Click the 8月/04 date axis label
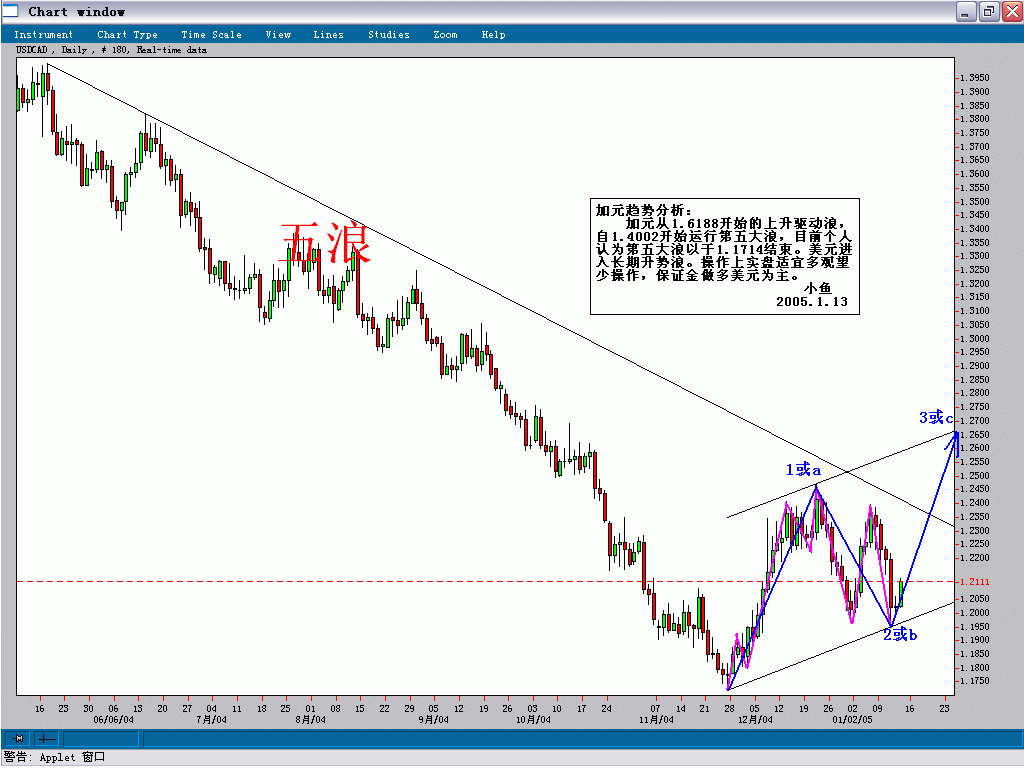This screenshot has height=768, width=1024. 310,720
